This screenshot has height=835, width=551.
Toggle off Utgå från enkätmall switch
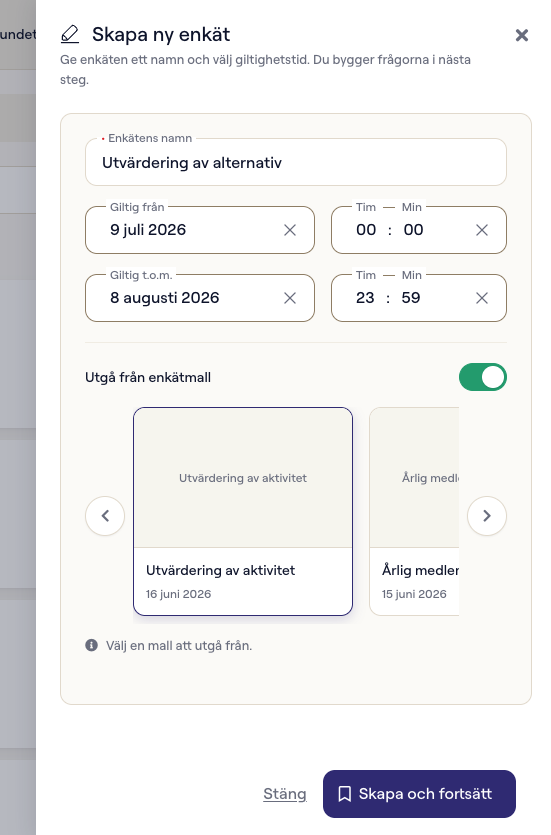click(x=483, y=377)
